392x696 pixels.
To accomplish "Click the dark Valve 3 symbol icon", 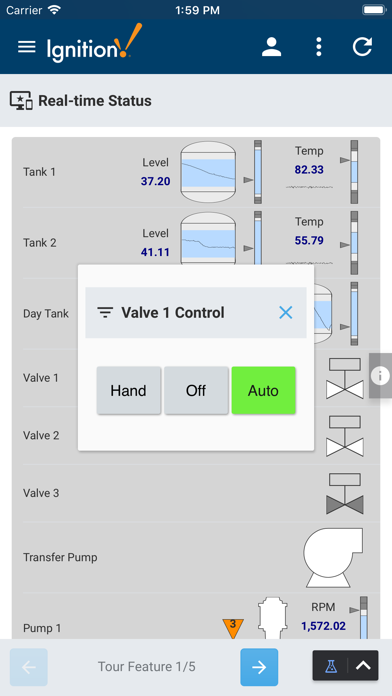I will click(345, 494).
